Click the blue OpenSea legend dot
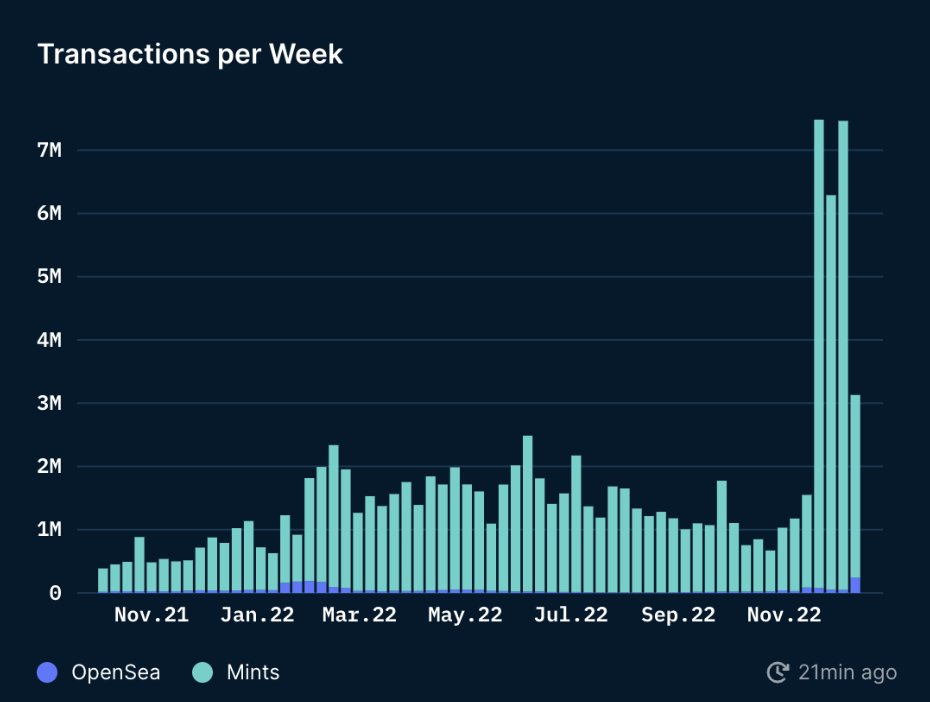The image size is (930, 702). click(x=46, y=672)
